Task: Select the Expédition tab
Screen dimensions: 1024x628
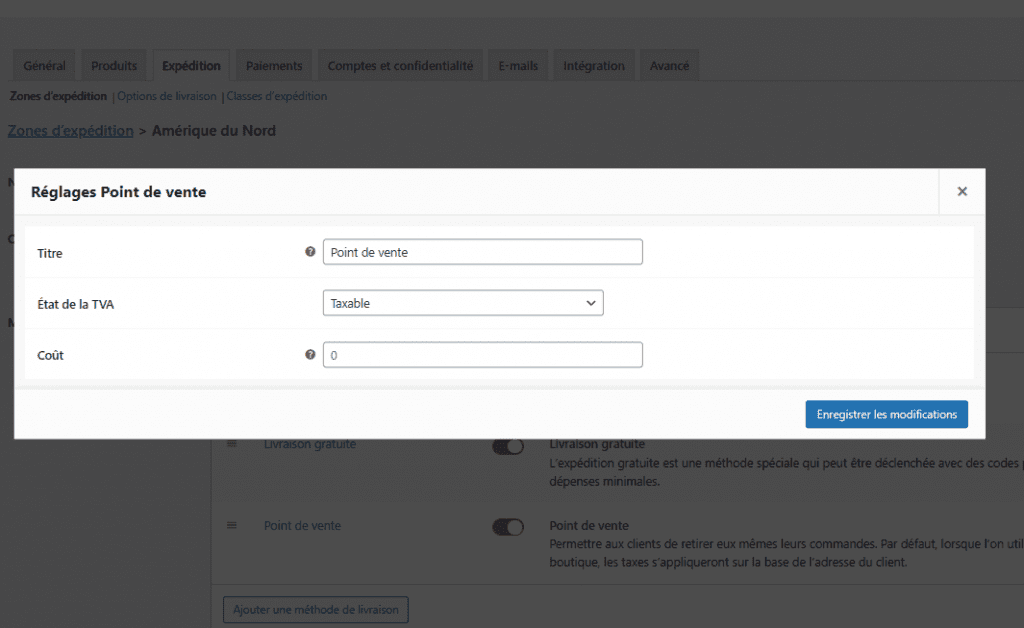Action: click(191, 66)
